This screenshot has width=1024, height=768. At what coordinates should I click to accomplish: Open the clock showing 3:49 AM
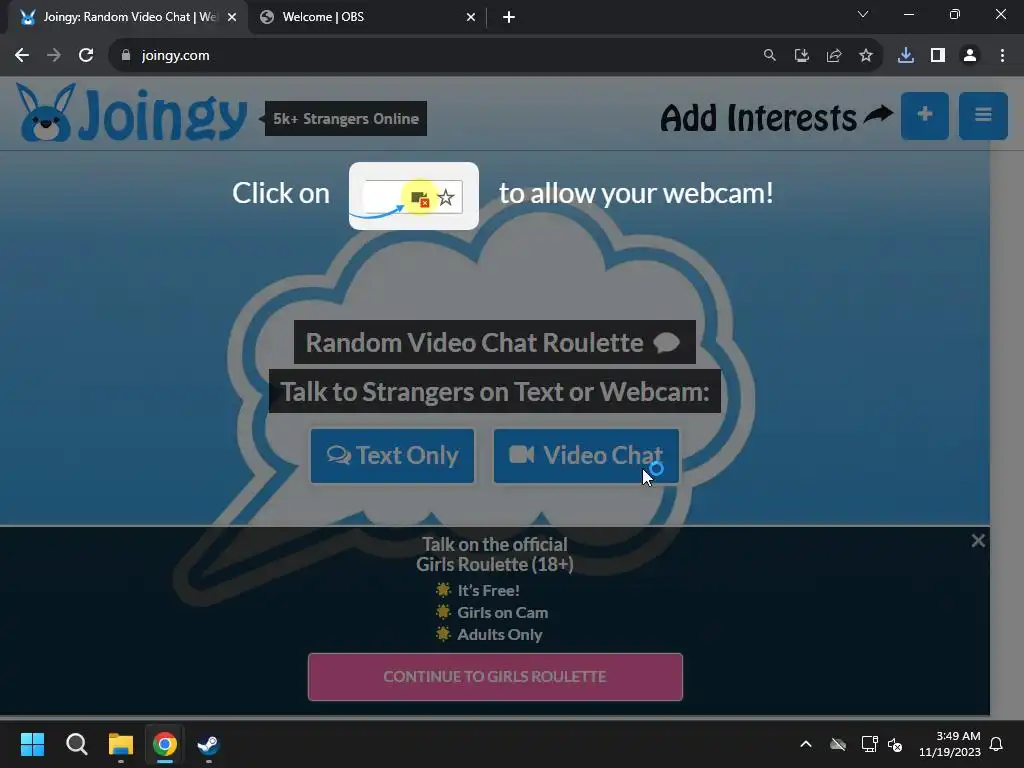950,744
